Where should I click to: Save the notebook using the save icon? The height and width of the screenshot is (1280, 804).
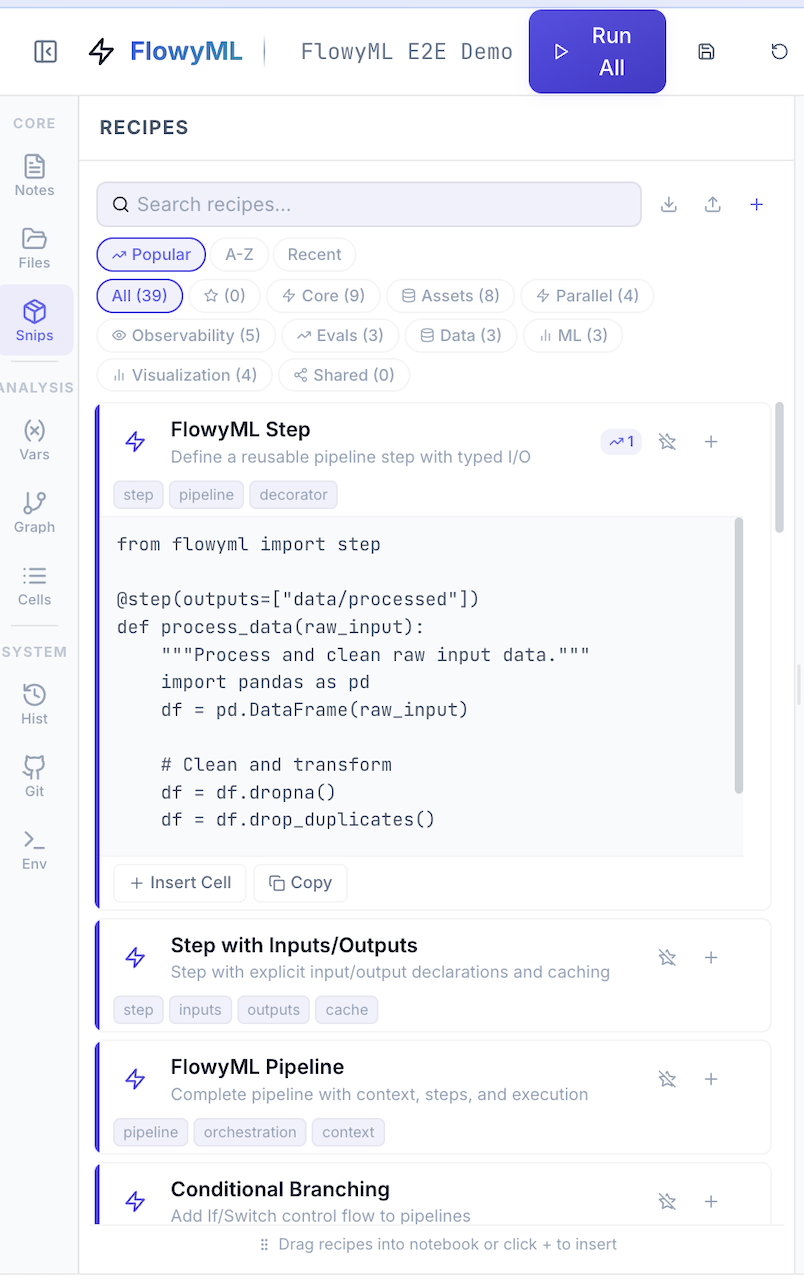tap(706, 51)
